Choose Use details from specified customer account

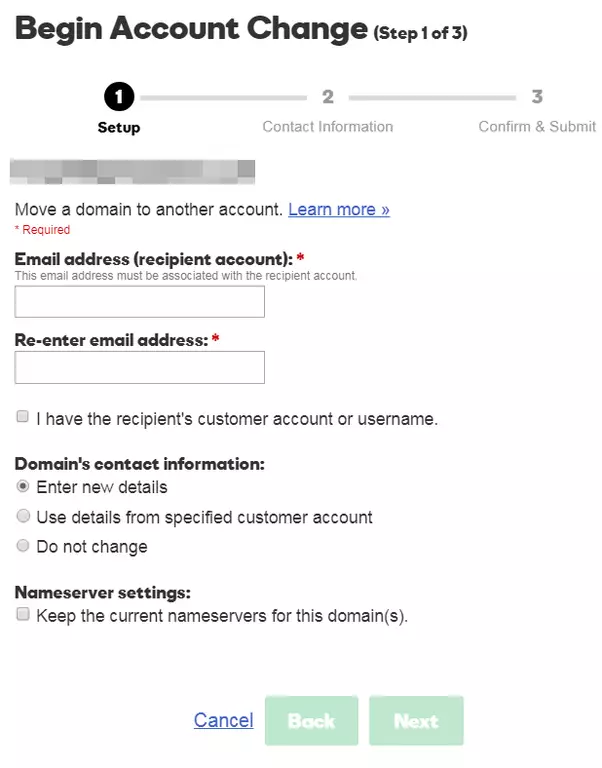[23, 517]
